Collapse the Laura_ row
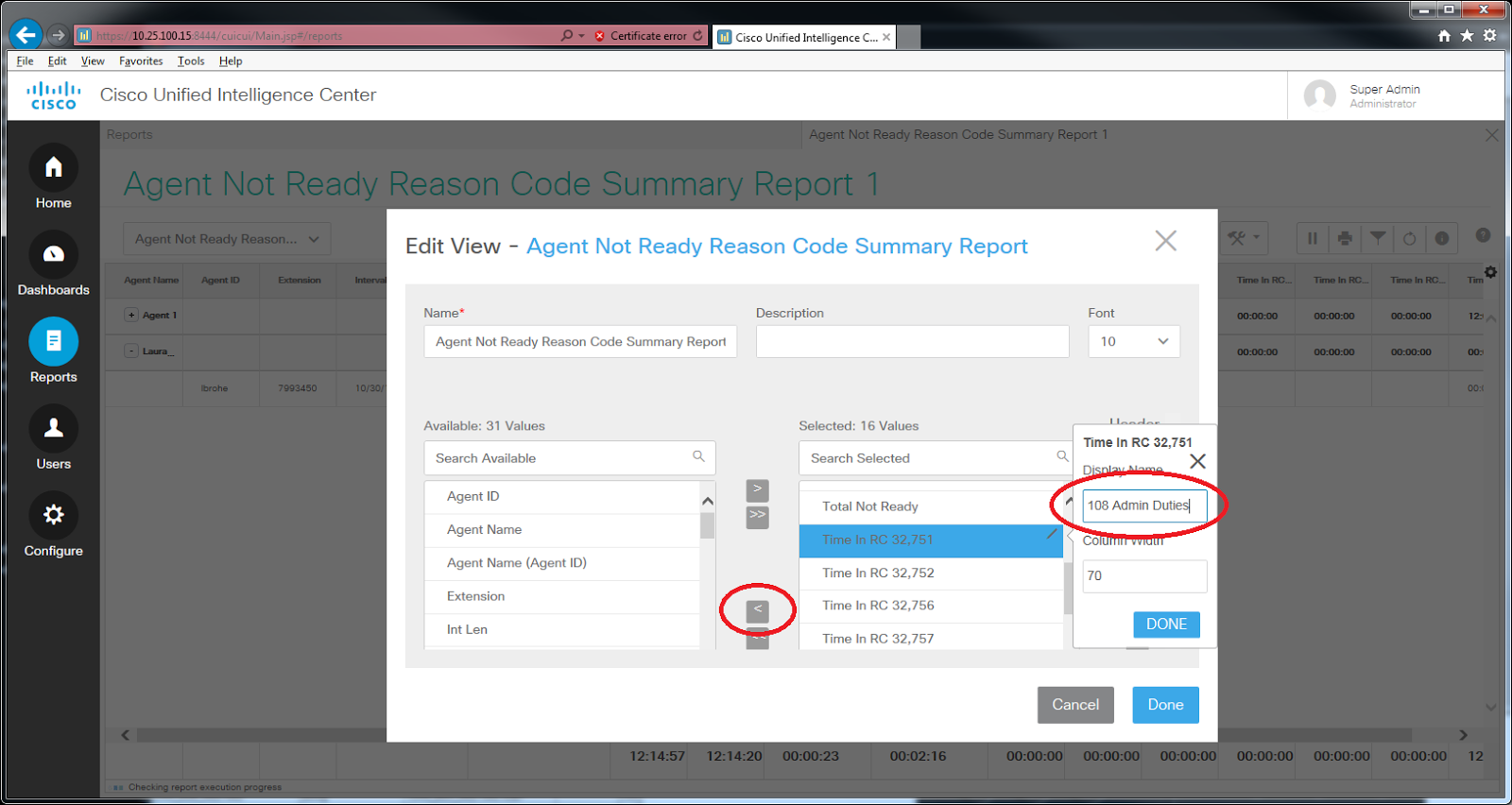1512x805 pixels. point(131,351)
